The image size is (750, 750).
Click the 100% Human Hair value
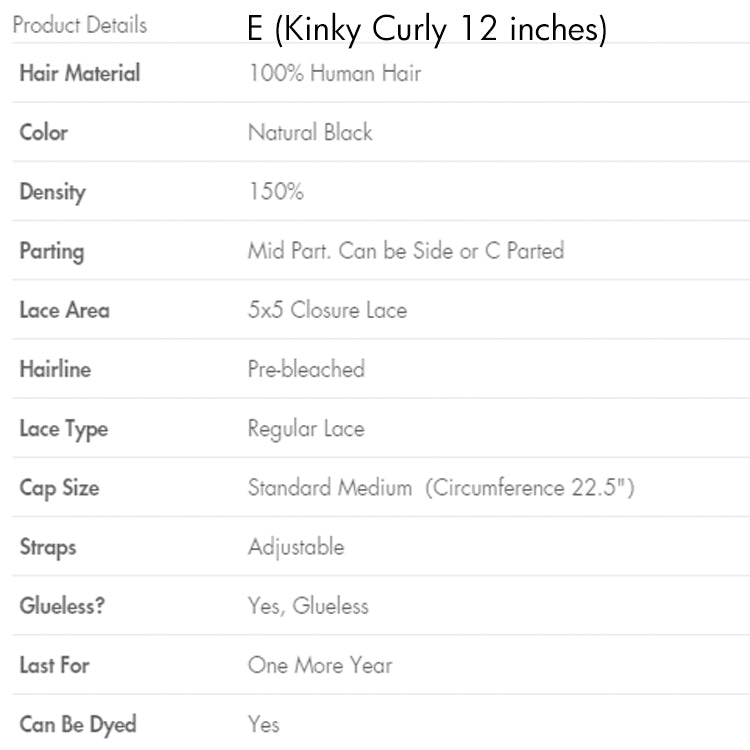point(334,73)
